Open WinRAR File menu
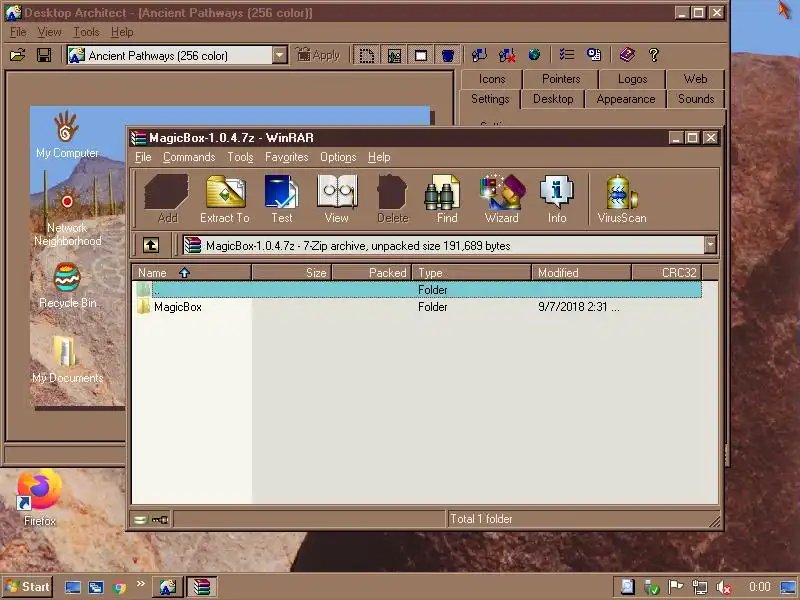The height and width of the screenshot is (600, 800). click(143, 157)
